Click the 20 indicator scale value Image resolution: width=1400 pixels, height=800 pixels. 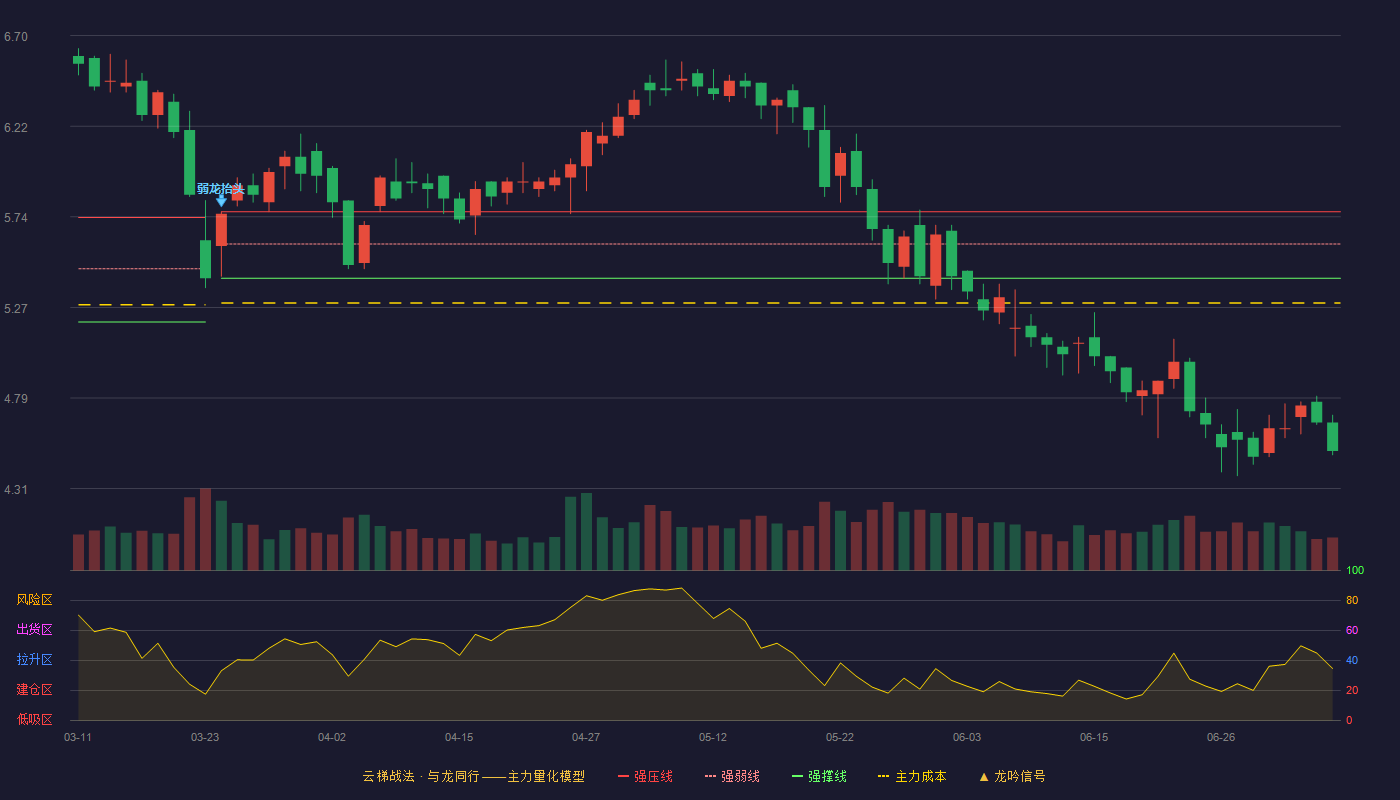tap(1352, 690)
